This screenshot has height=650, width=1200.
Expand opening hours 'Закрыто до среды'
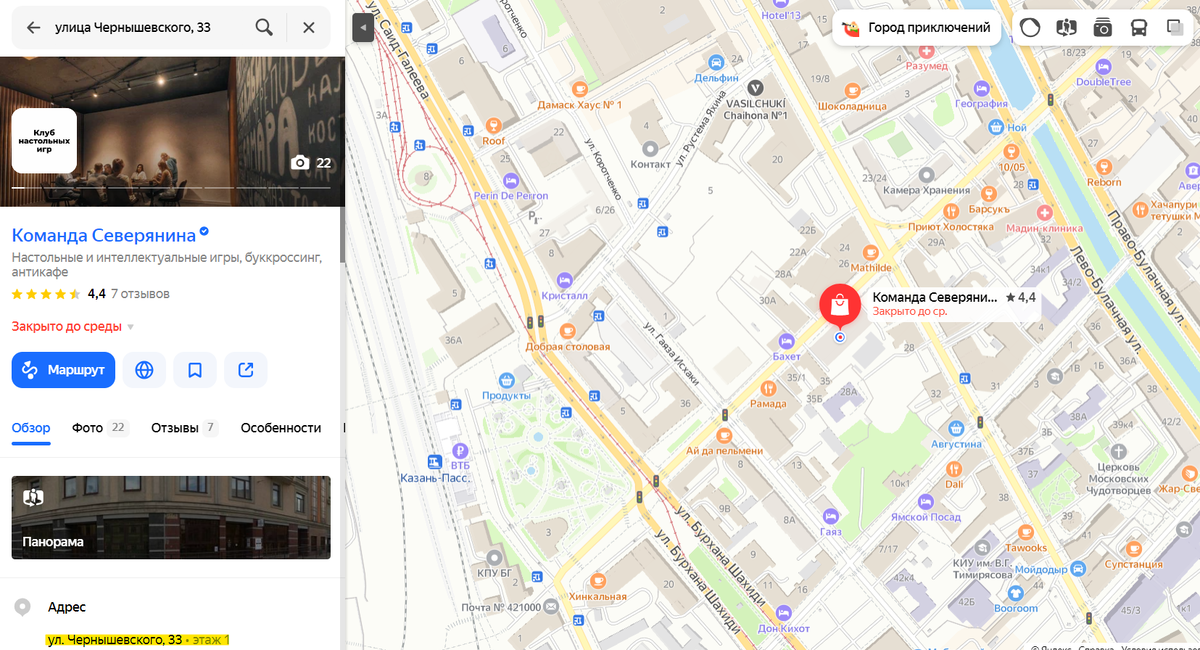click(73, 327)
